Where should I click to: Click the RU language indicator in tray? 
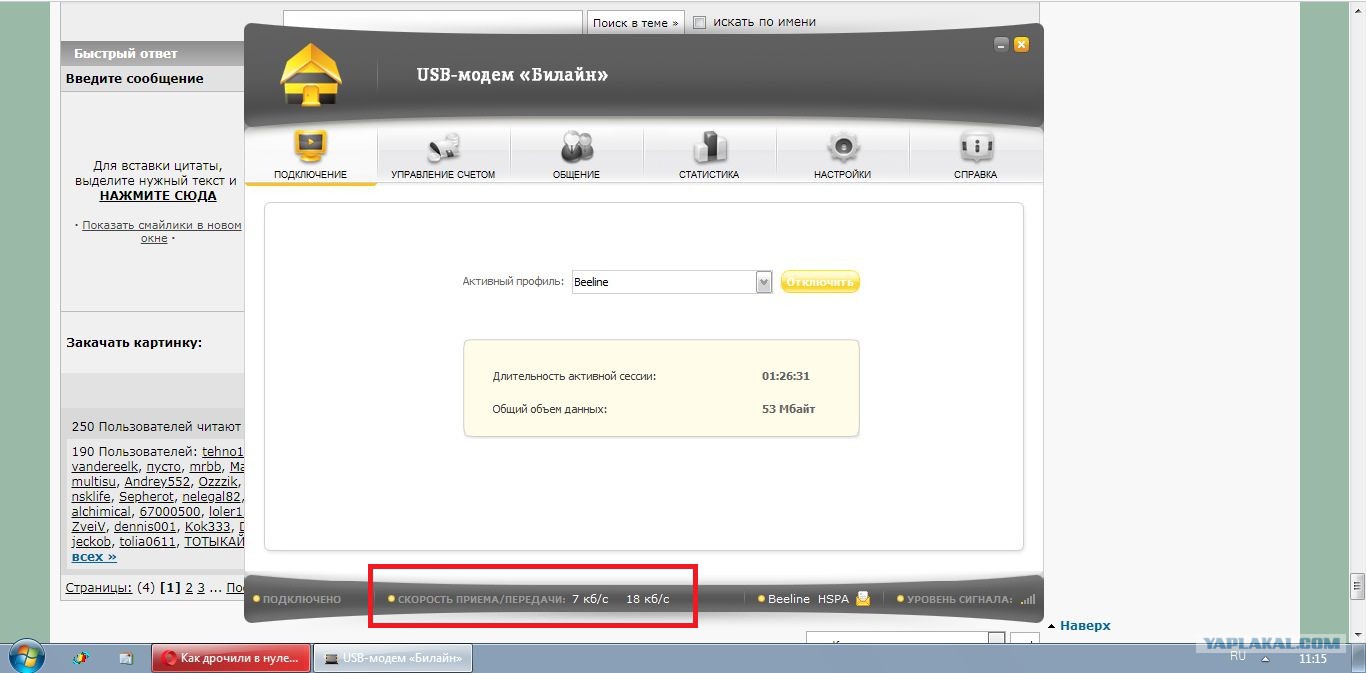coord(1238,656)
